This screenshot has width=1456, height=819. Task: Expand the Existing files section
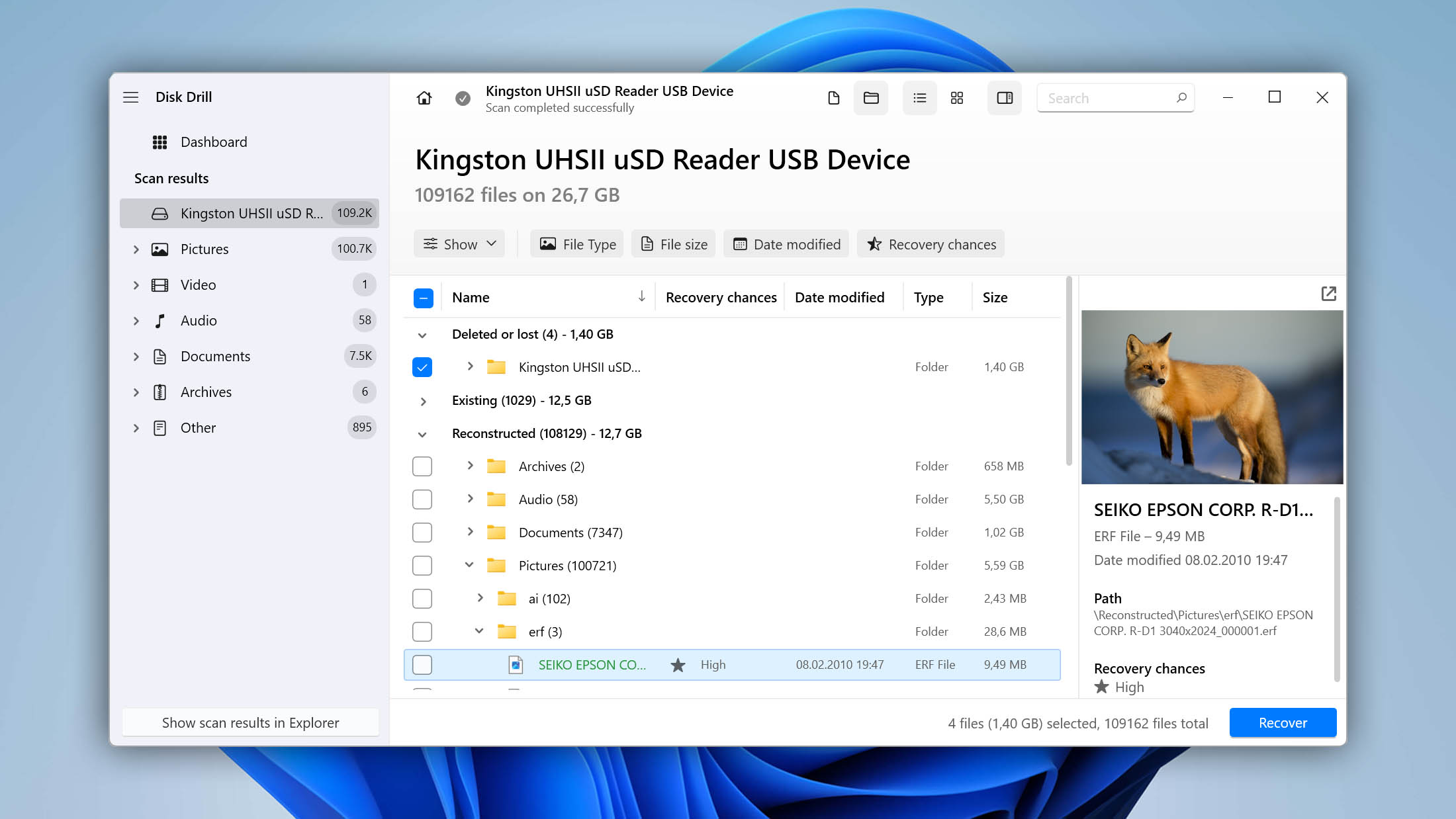point(422,400)
